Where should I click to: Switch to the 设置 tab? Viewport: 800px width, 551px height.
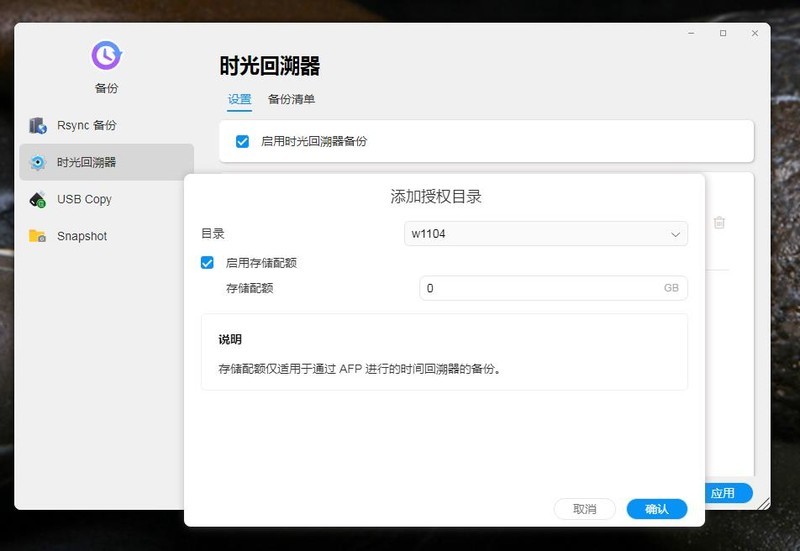coord(239,99)
